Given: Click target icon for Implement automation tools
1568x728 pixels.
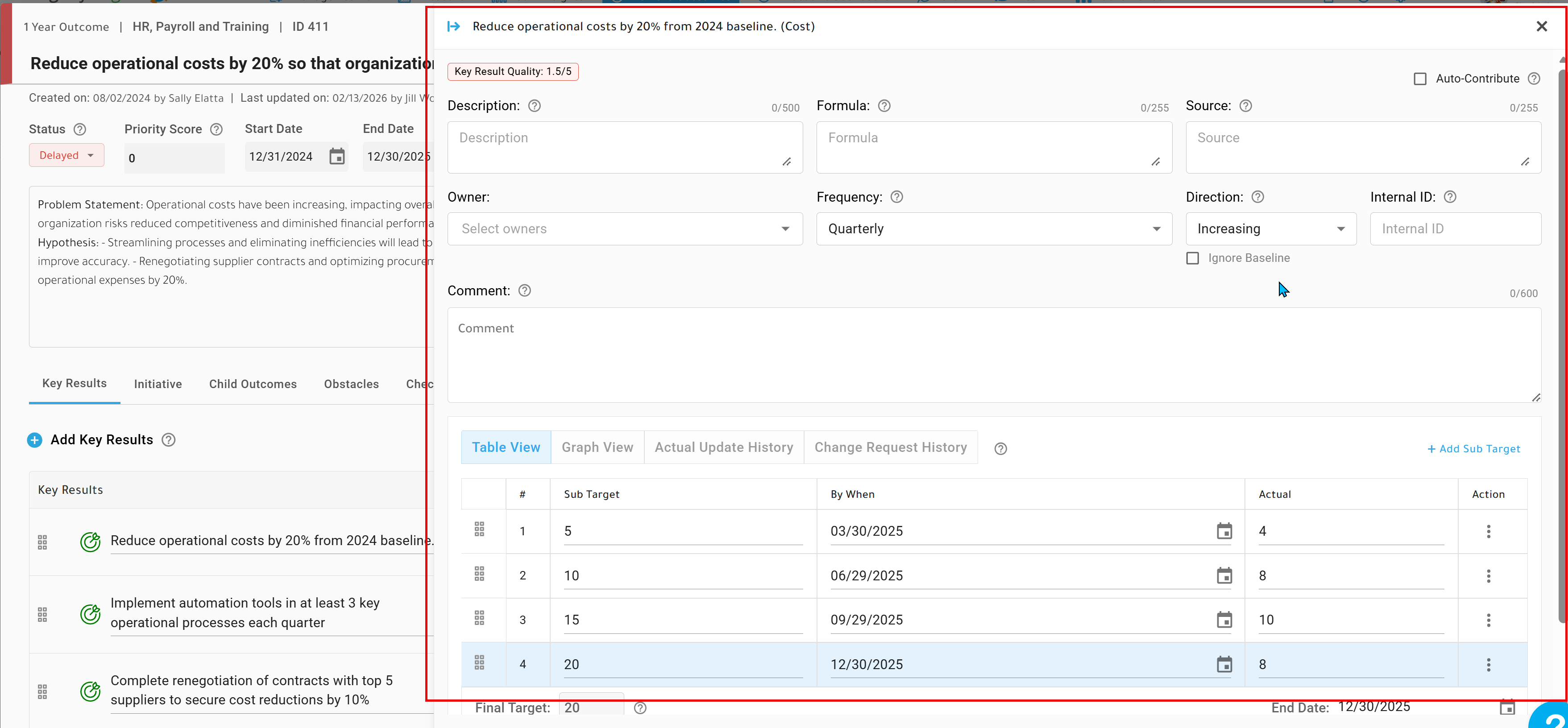Looking at the screenshot, I should pos(90,614).
